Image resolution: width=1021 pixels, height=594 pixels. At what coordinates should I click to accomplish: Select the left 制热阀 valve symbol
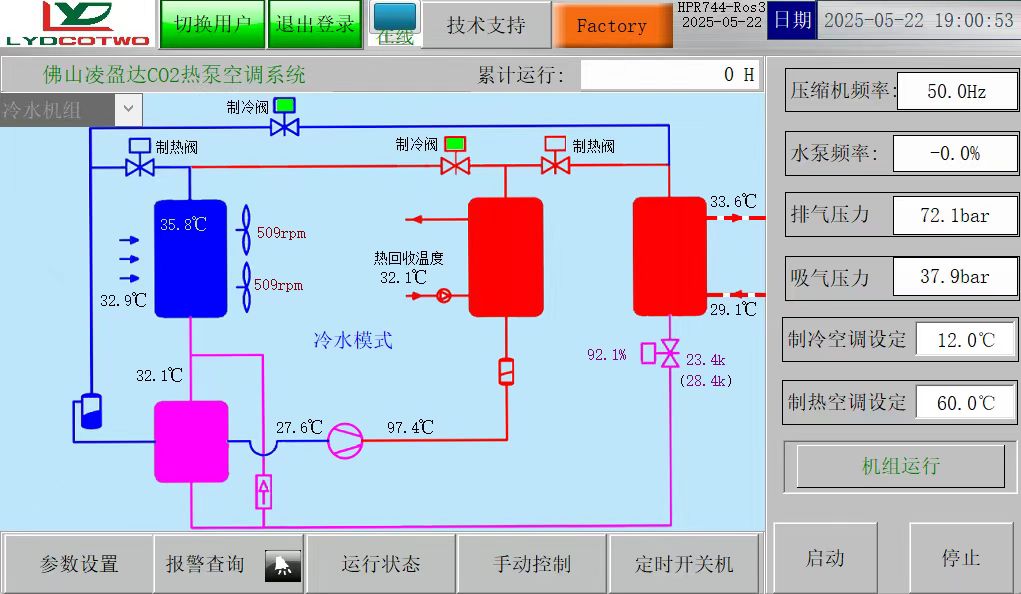(140, 167)
